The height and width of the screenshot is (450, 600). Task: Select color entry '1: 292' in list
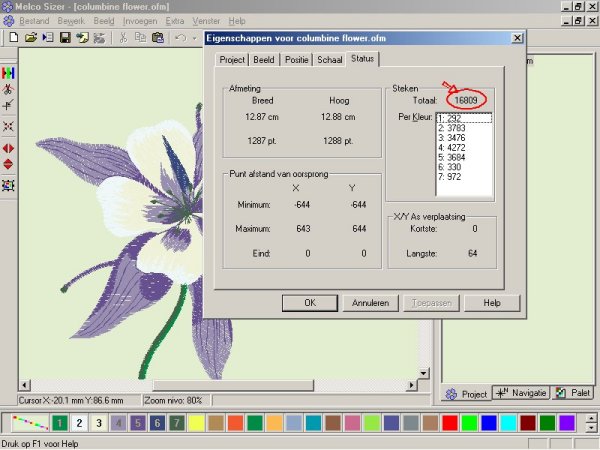click(x=464, y=118)
